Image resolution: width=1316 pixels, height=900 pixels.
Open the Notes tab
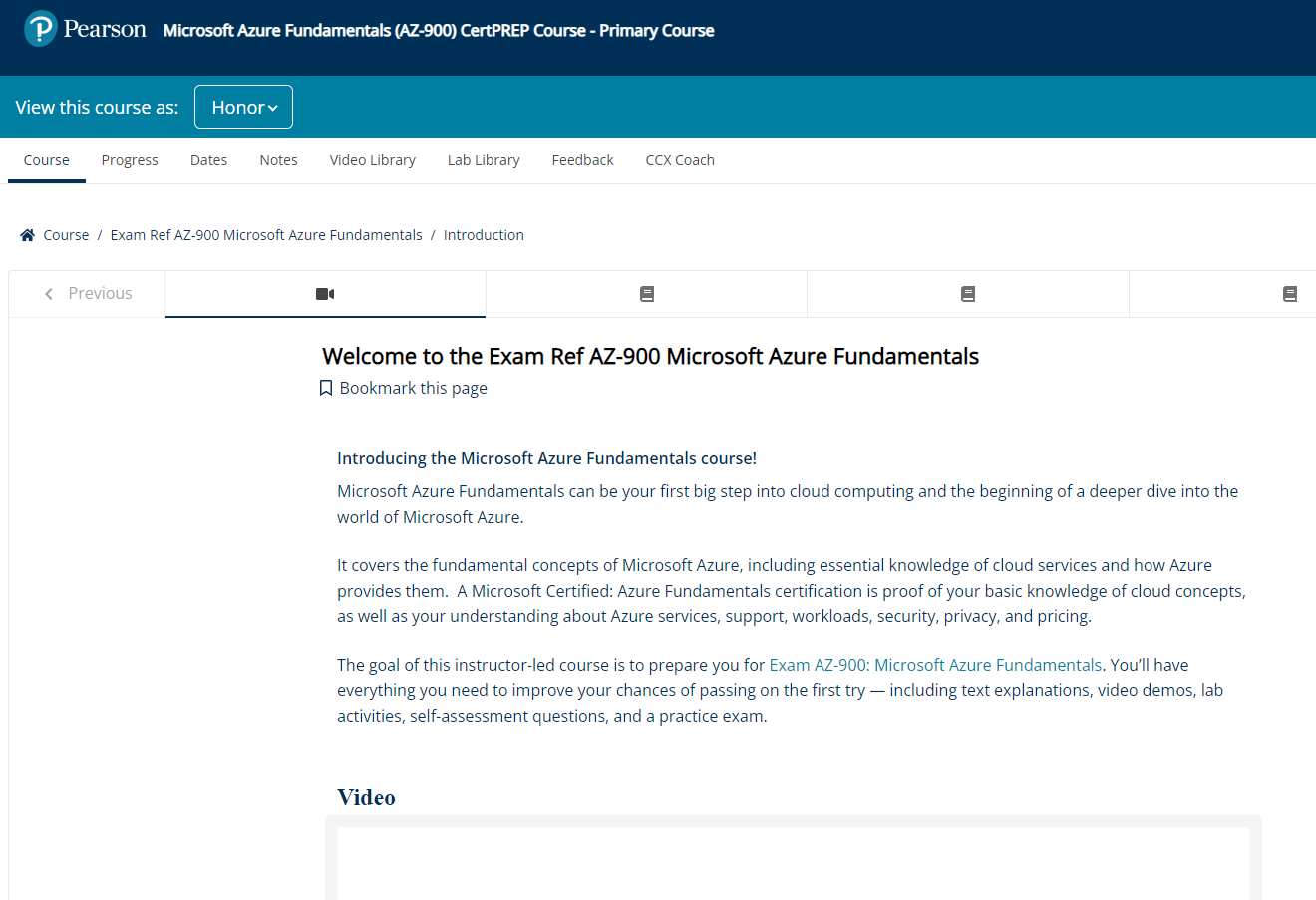click(278, 160)
